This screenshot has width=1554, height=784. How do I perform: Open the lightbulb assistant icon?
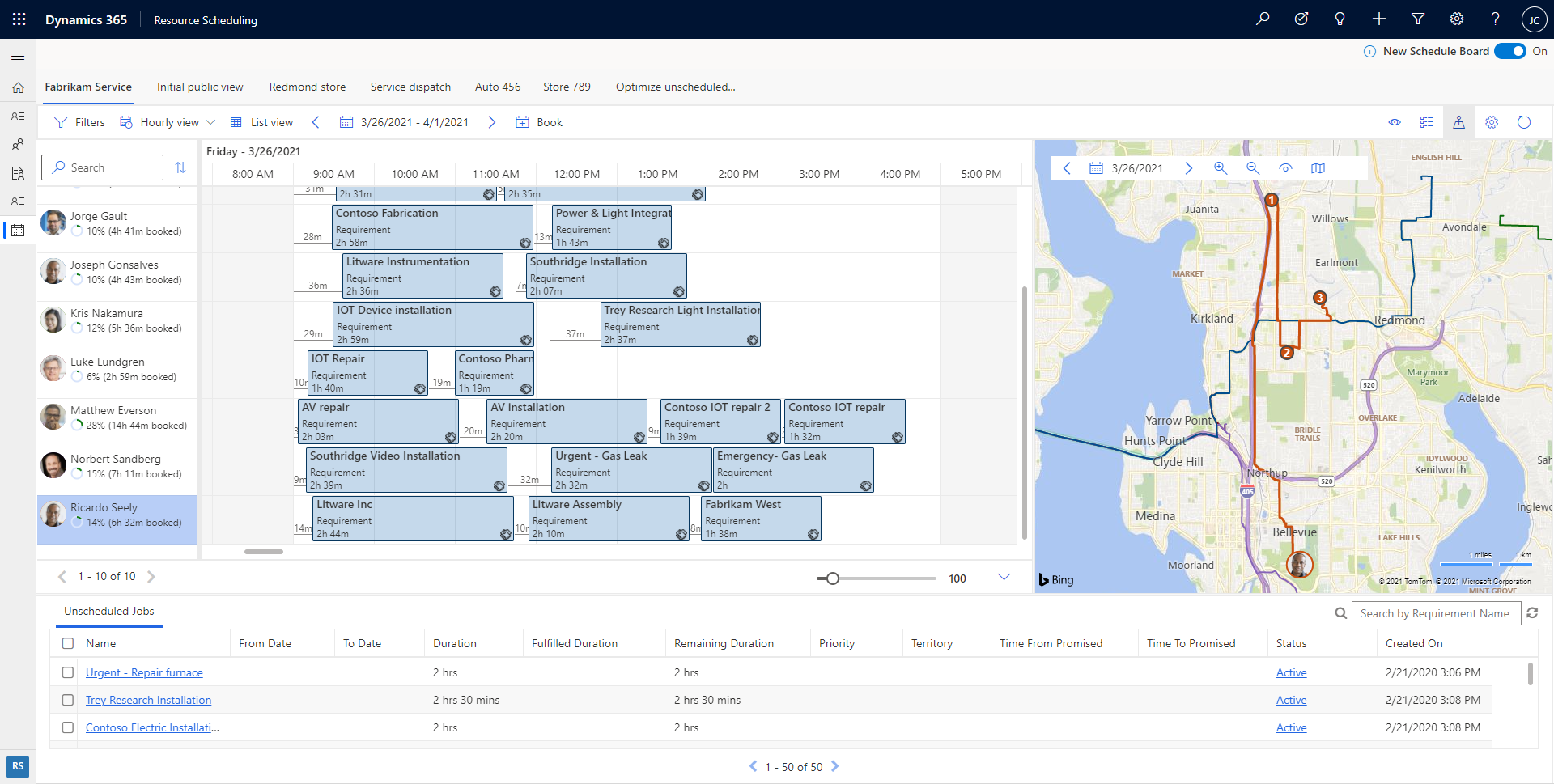(x=1340, y=19)
